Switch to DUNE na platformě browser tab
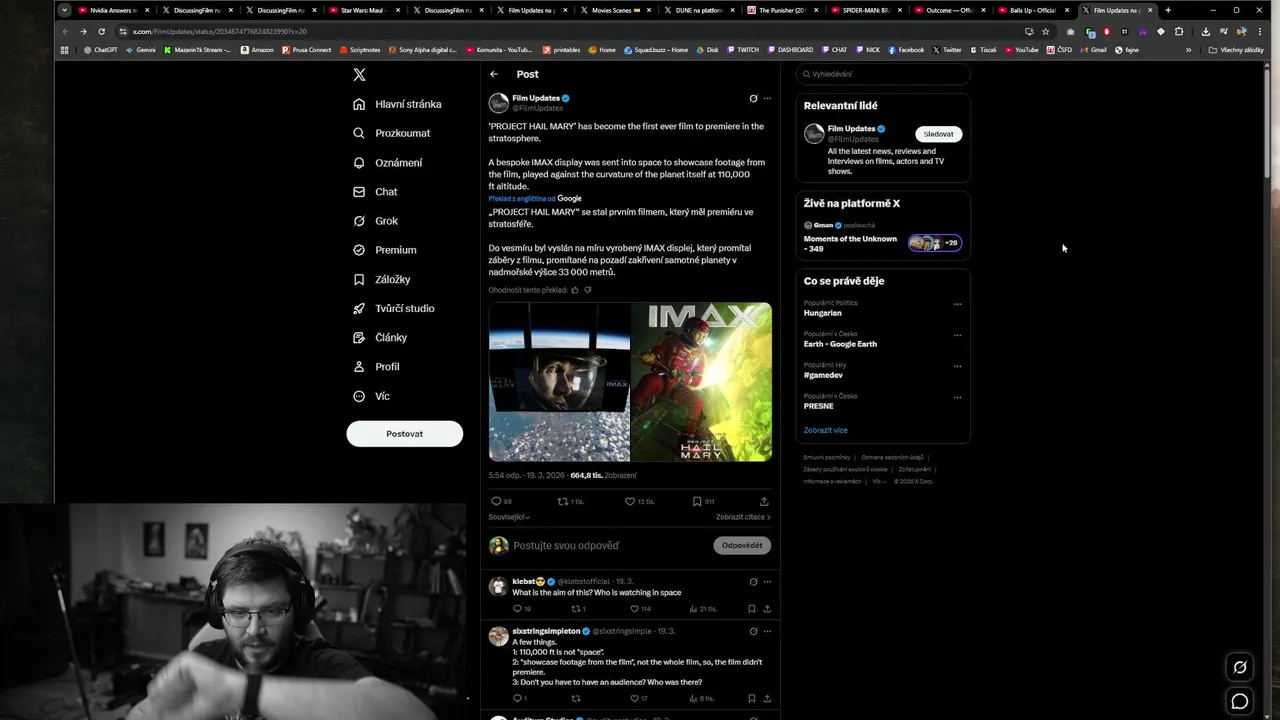The image size is (1280, 720). click(698, 10)
